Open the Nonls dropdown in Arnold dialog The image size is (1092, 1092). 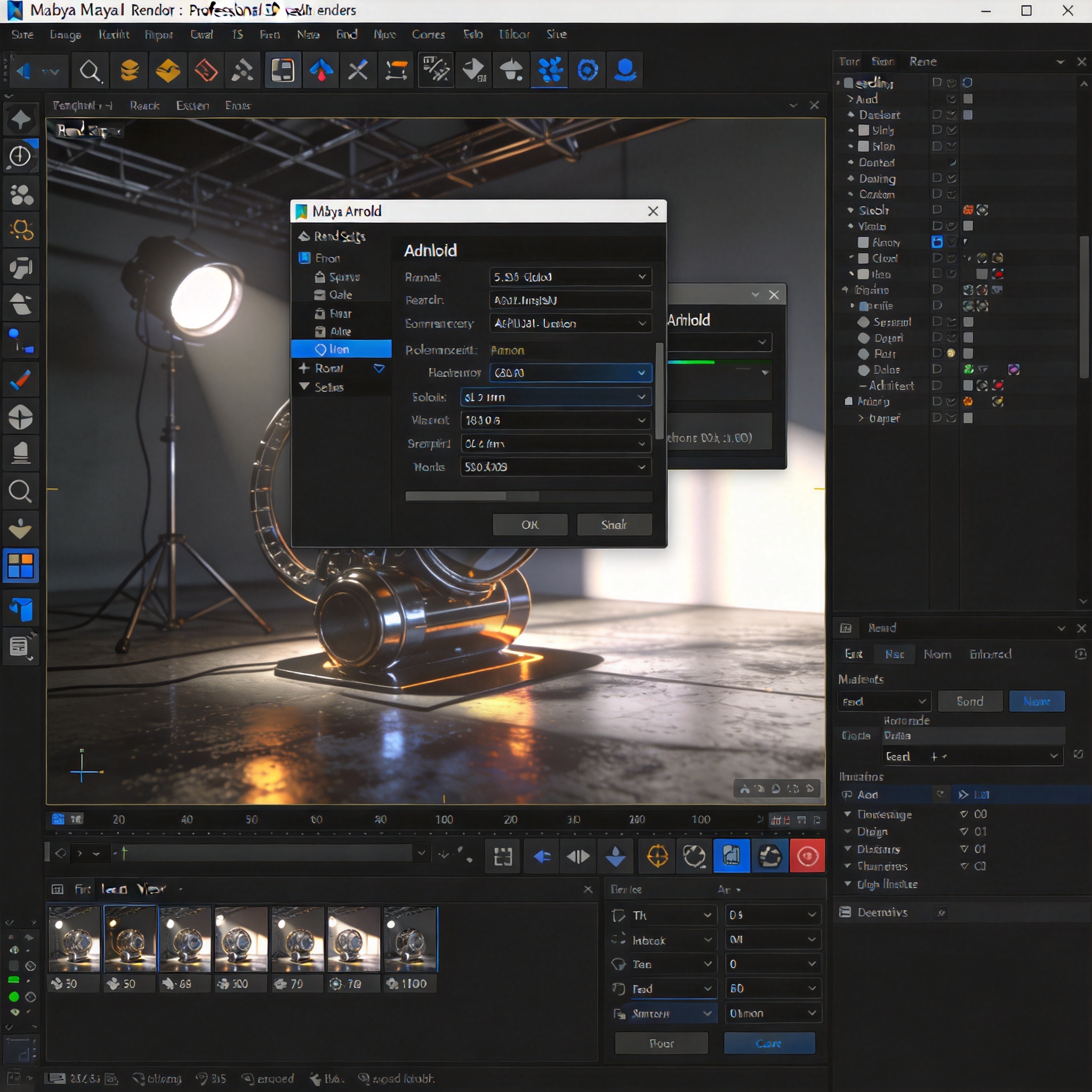[556, 467]
